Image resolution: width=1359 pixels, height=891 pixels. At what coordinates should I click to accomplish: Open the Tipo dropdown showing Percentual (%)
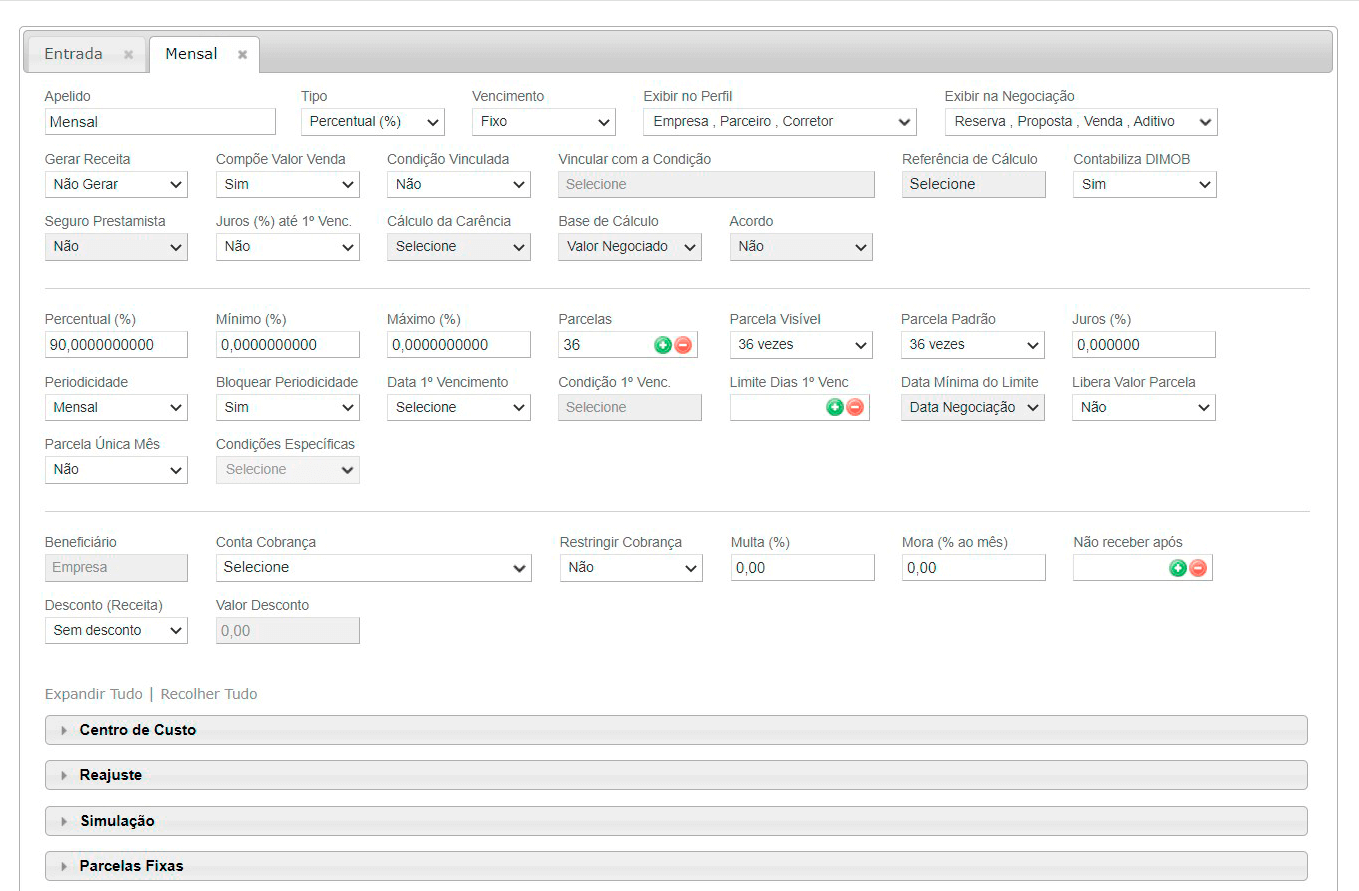pyautogui.click(x=372, y=122)
